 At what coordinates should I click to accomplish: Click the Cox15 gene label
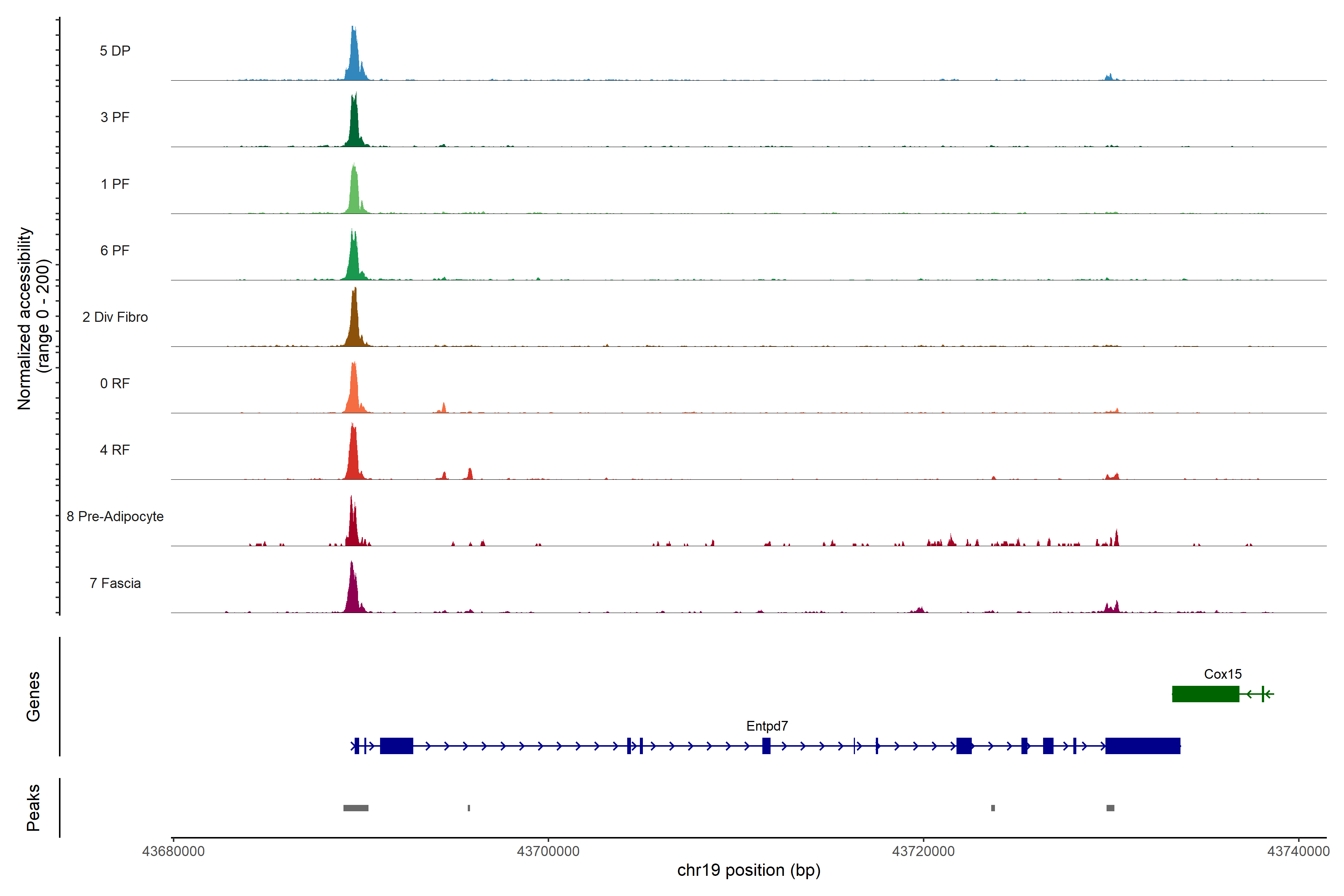tap(1222, 674)
